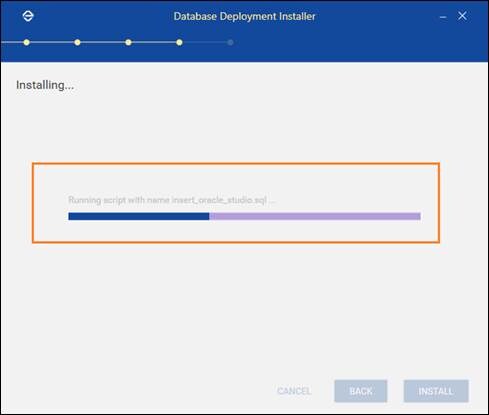Image resolution: width=489 pixels, height=415 pixels.
Task: Select the fourth highlighted step dot
Action: [x=179, y=42]
